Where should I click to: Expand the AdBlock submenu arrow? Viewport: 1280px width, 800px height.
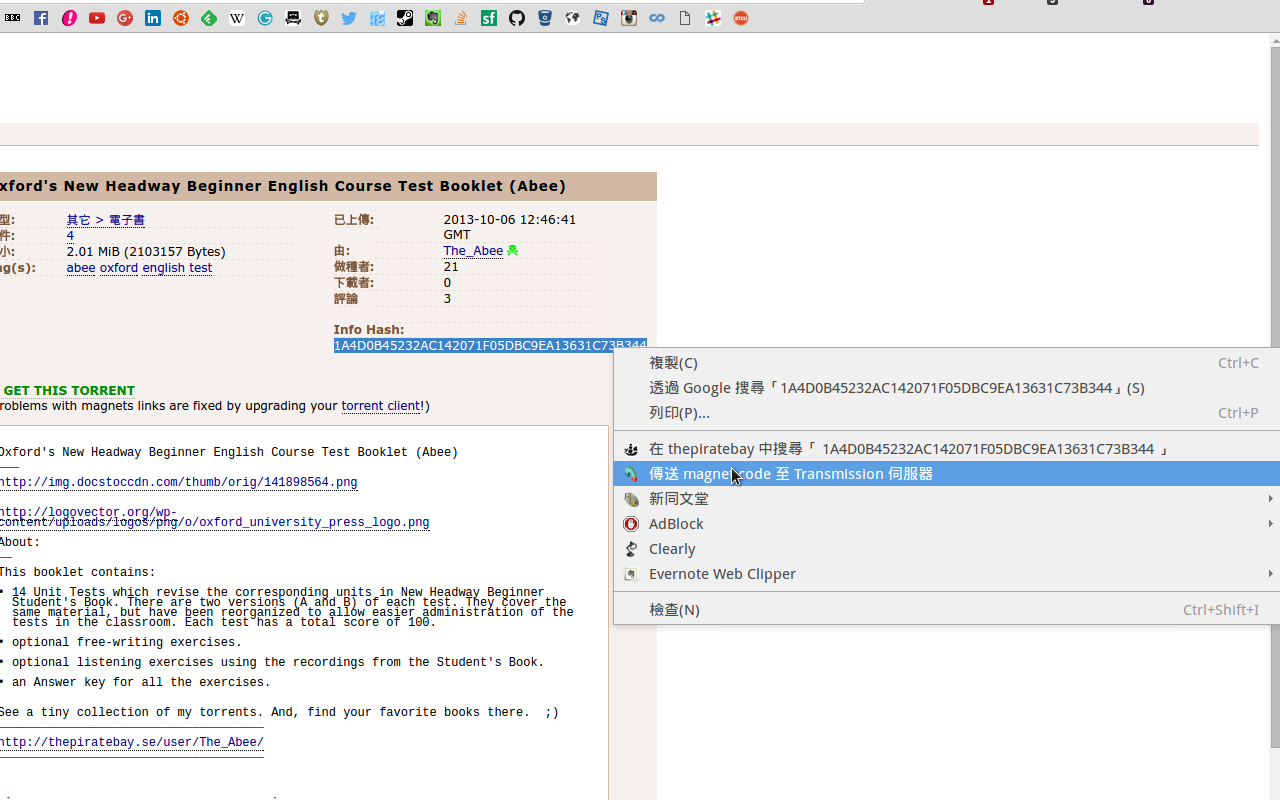tap(1271, 523)
